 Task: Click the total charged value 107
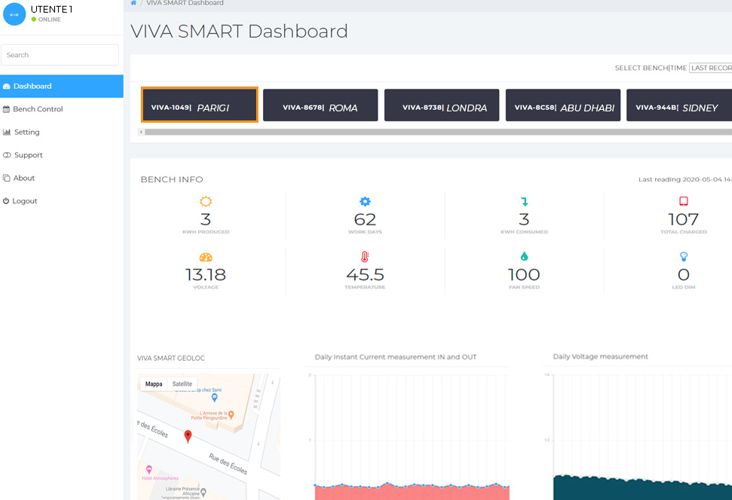683,219
